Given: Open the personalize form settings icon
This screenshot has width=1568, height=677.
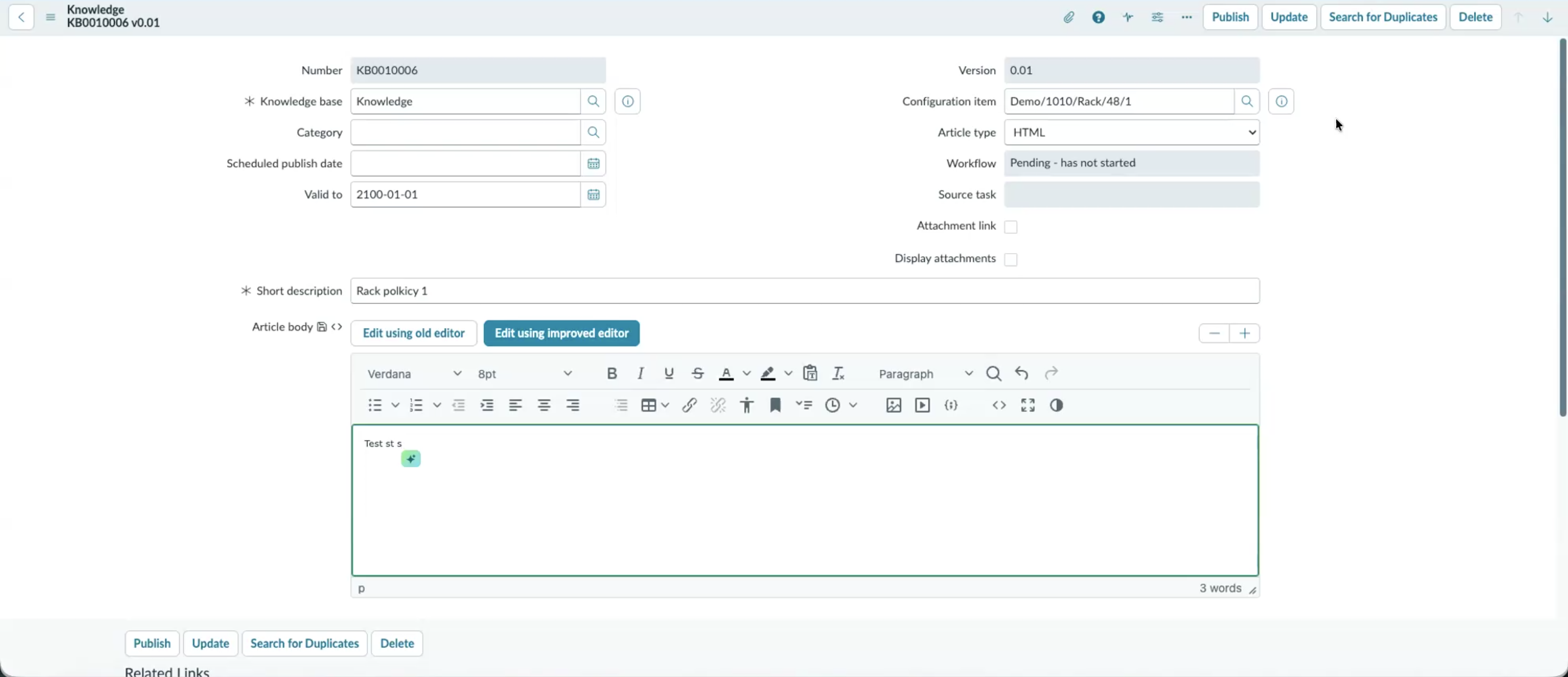Looking at the screenshot, I should pos(1157,17).
